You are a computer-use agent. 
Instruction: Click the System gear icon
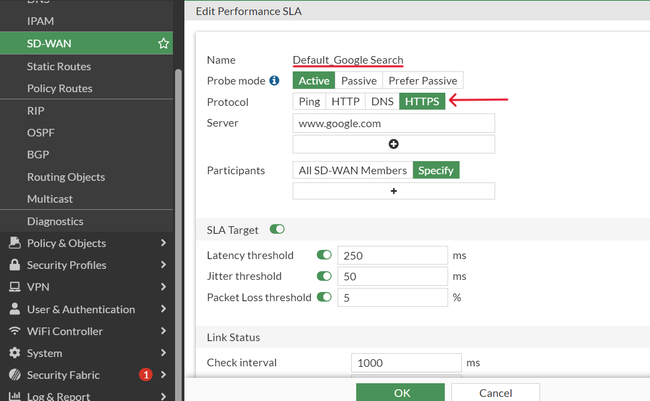[14, 353]
